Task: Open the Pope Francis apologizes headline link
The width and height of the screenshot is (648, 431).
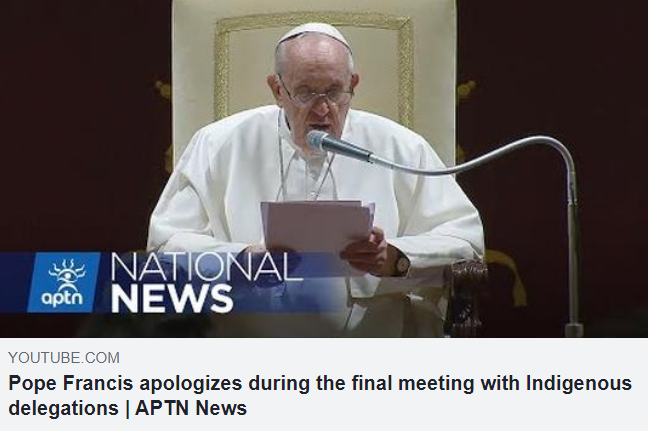Action: (320, 395)
